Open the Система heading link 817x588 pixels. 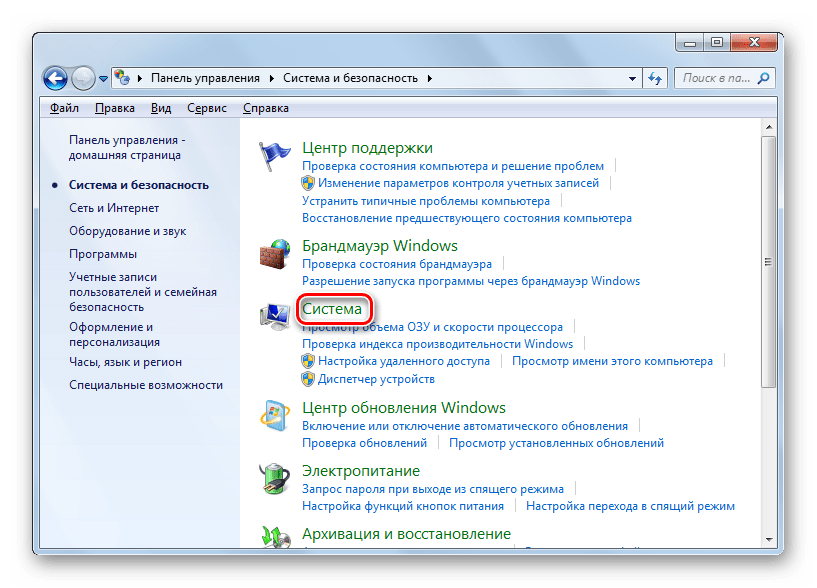(332, 309)
